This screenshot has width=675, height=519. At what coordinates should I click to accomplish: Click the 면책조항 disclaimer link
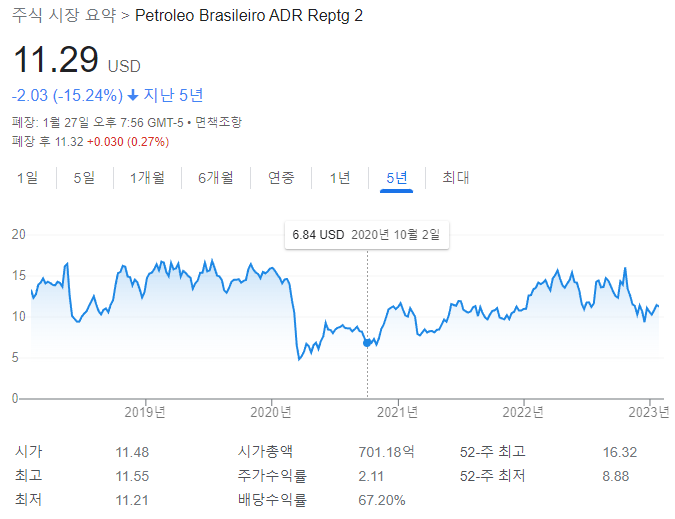point(219,122)
